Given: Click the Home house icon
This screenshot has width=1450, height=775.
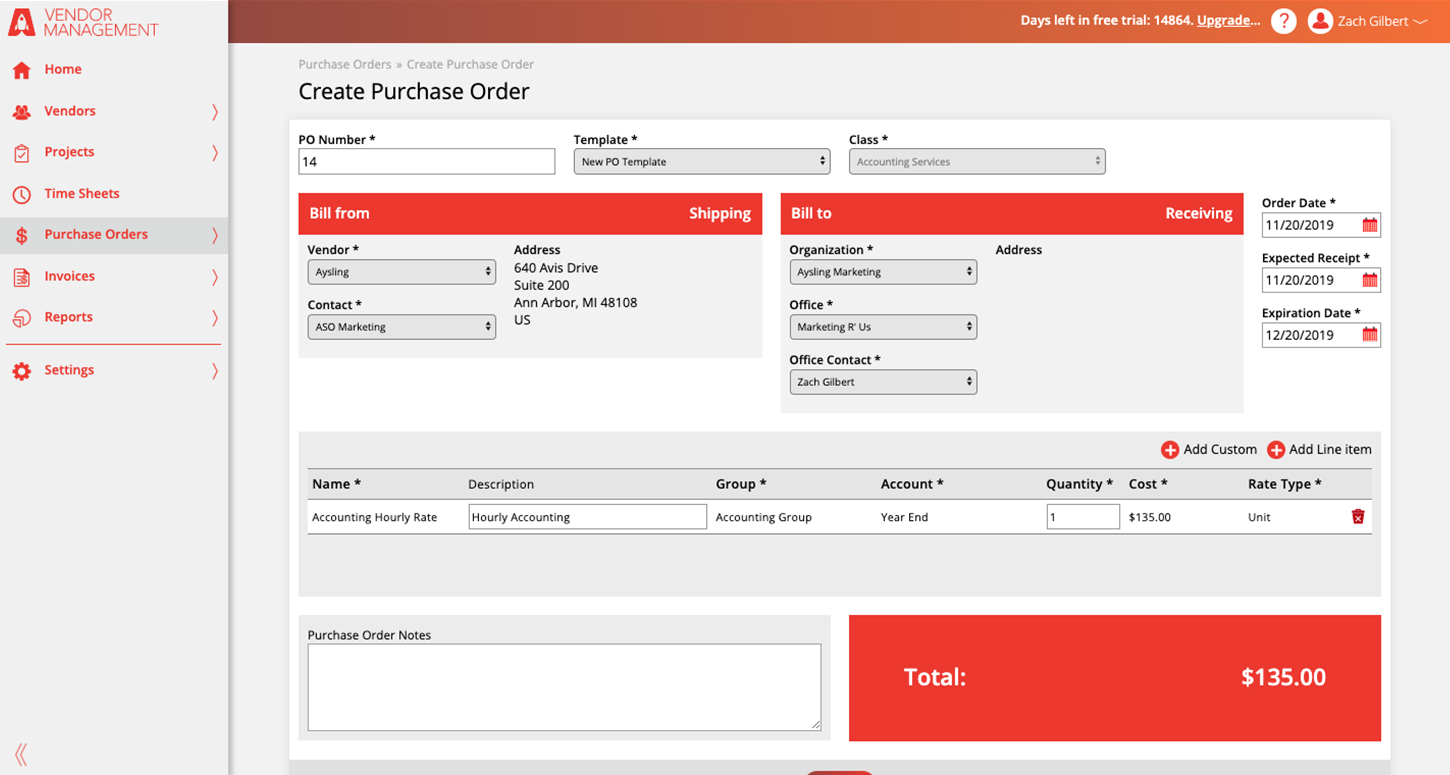Looking at the screenshot, I should click(x=21, y=70).
